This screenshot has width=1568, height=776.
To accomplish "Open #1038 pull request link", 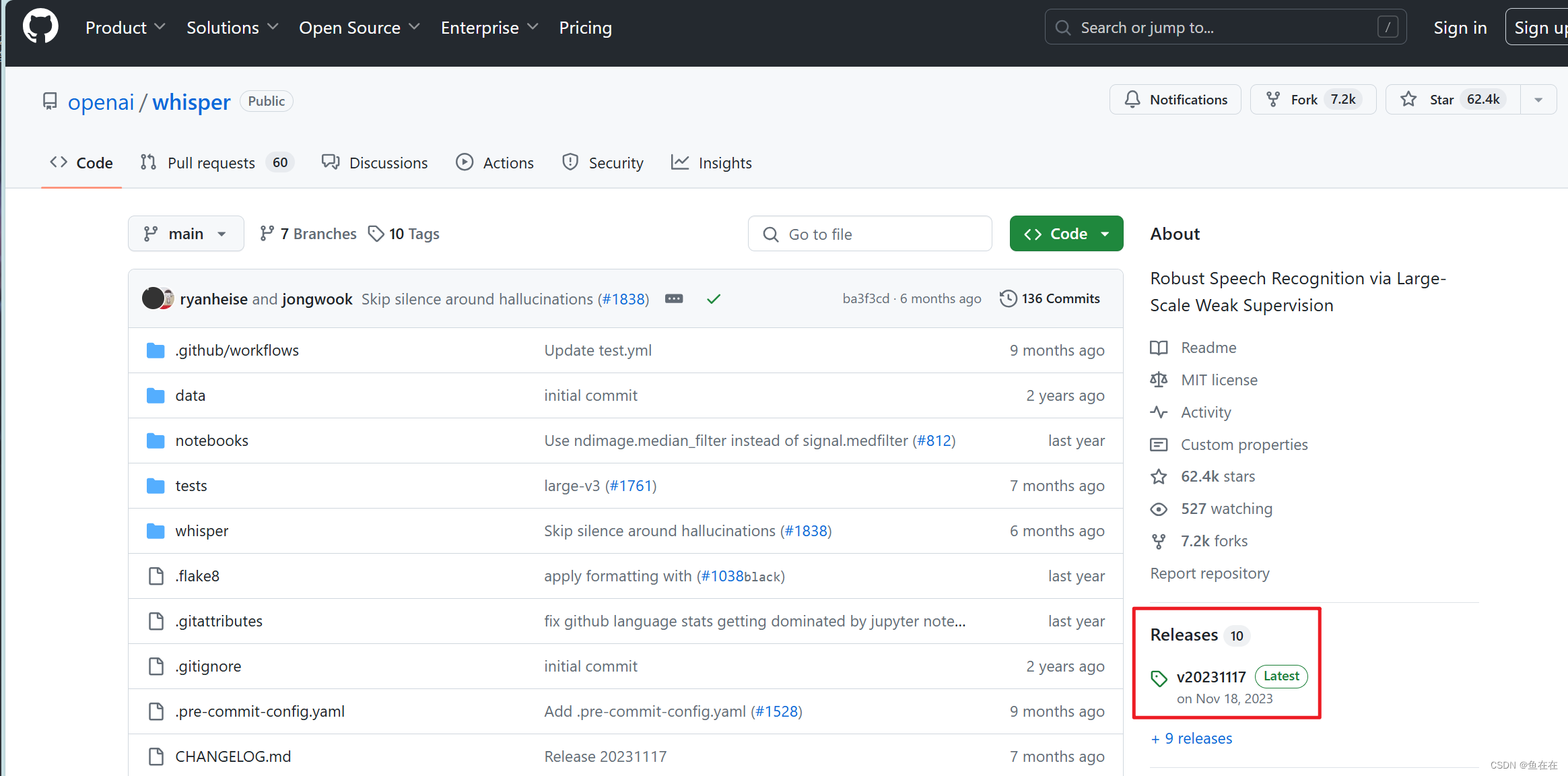I will click(x=722, y=576).
